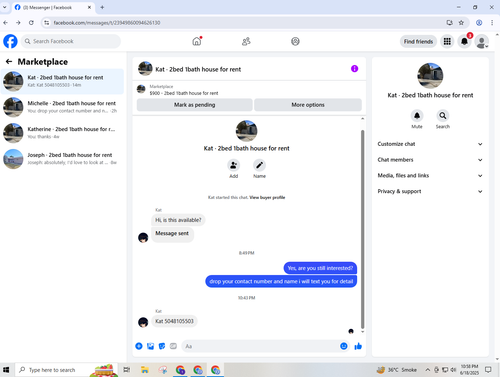Show hidden system tray icons
This screenshot has height=377, width=500.
(427, 370)
